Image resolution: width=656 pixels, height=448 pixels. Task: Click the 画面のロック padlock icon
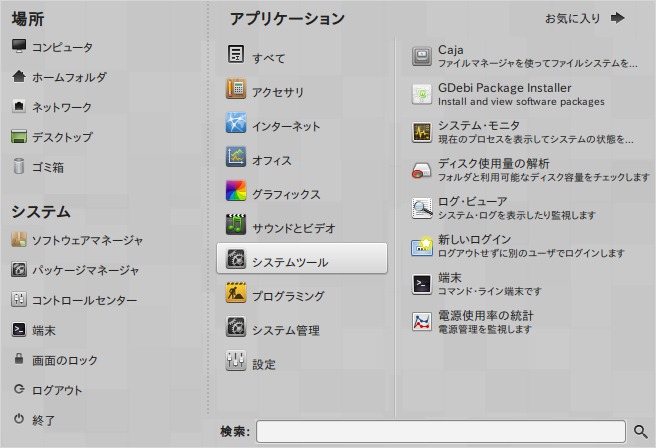[19, 359]
